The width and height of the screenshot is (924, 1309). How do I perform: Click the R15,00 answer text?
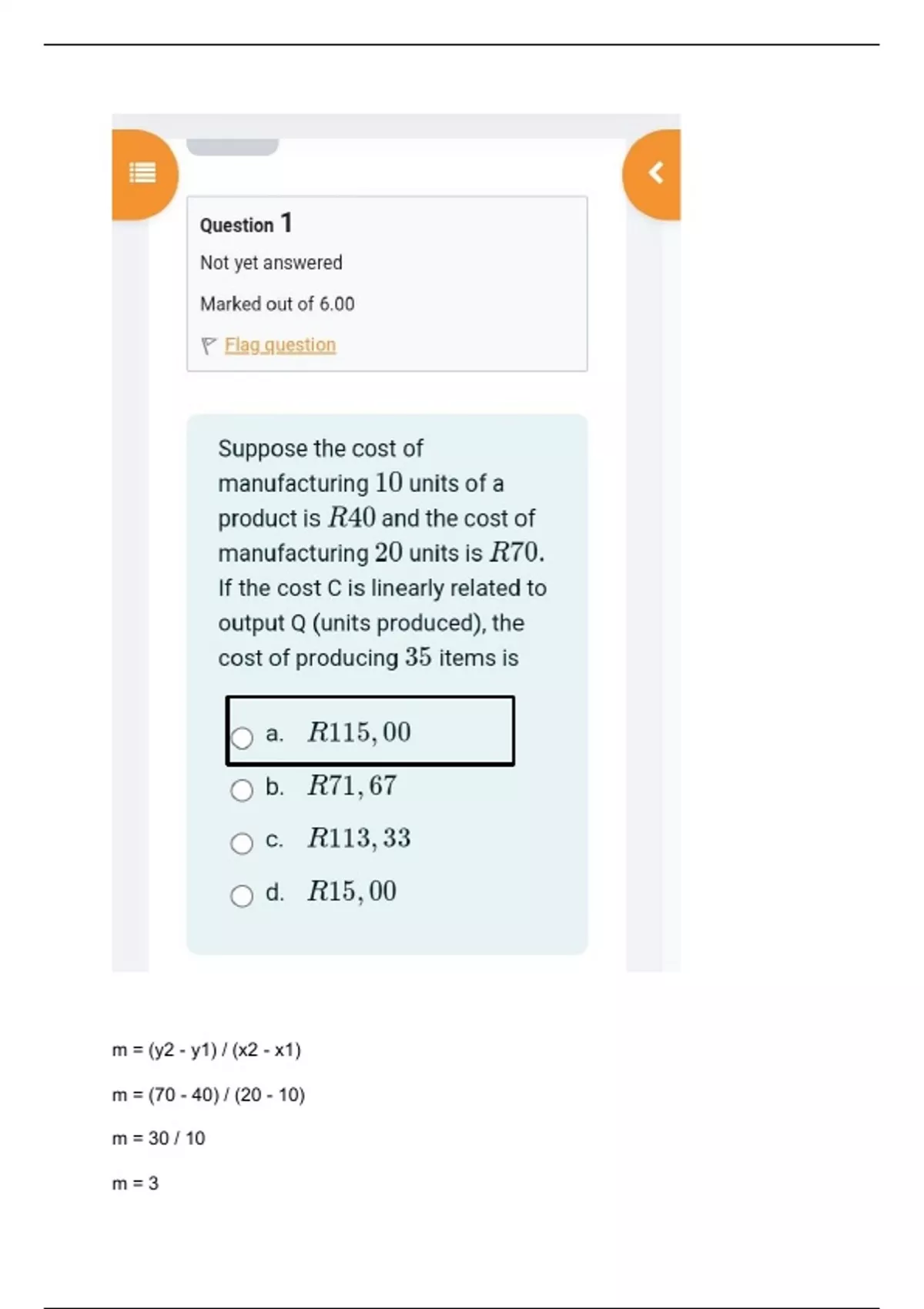[352, 891]
